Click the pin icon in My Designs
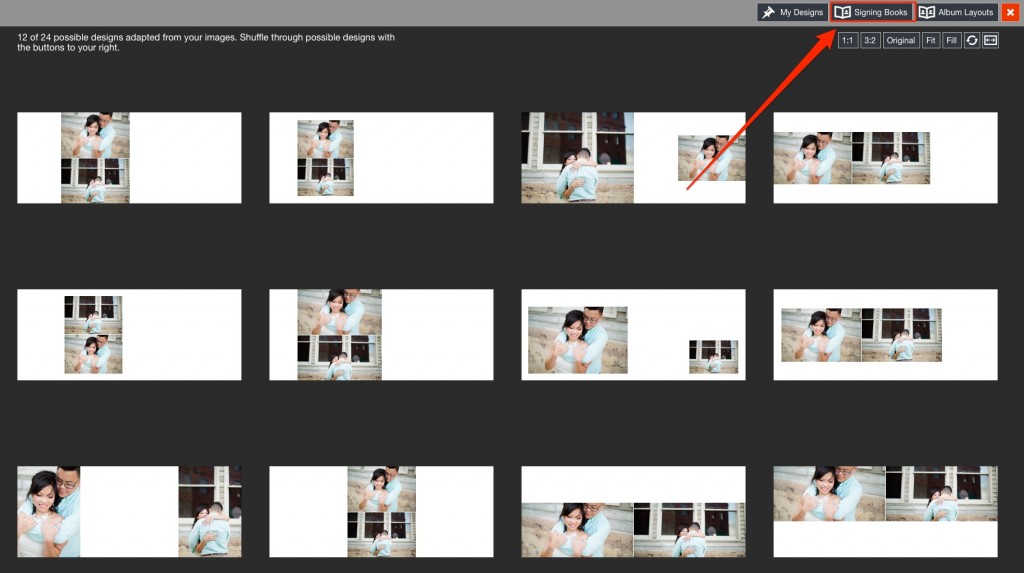This screenshot has height=573, width=1024. 769,12
